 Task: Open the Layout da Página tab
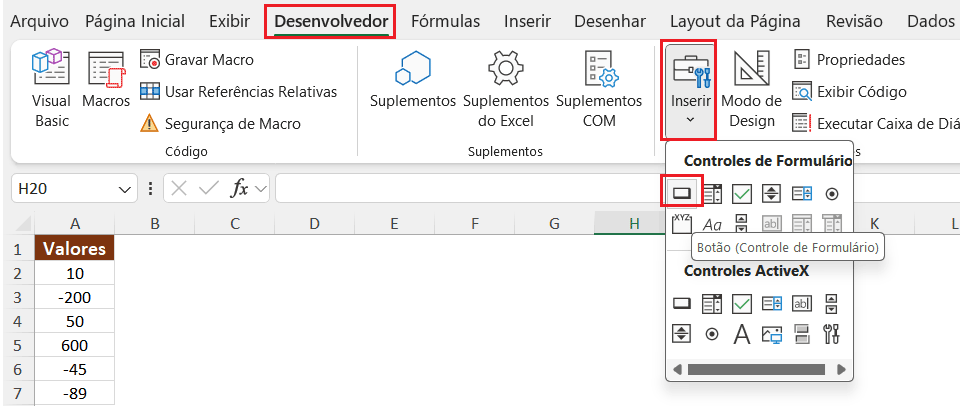(x=736, y=21)
